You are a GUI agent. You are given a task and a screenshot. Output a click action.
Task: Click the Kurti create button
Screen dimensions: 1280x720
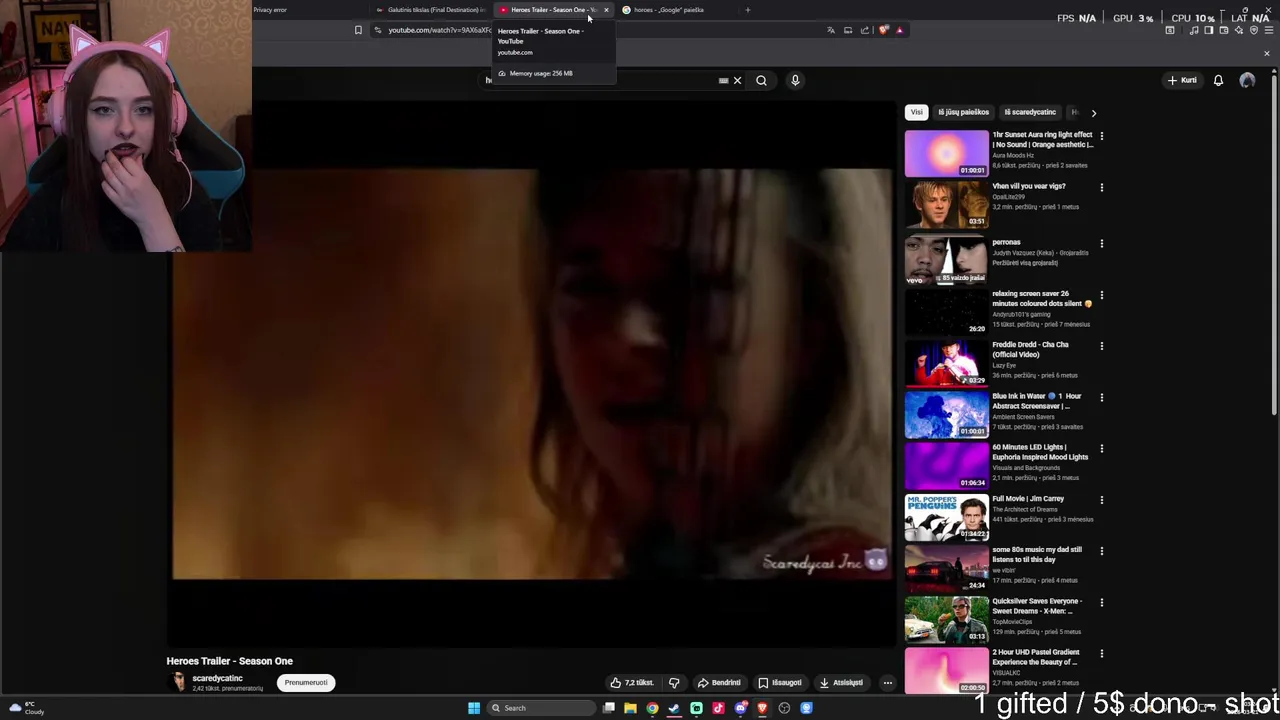tap(1182, 80)
